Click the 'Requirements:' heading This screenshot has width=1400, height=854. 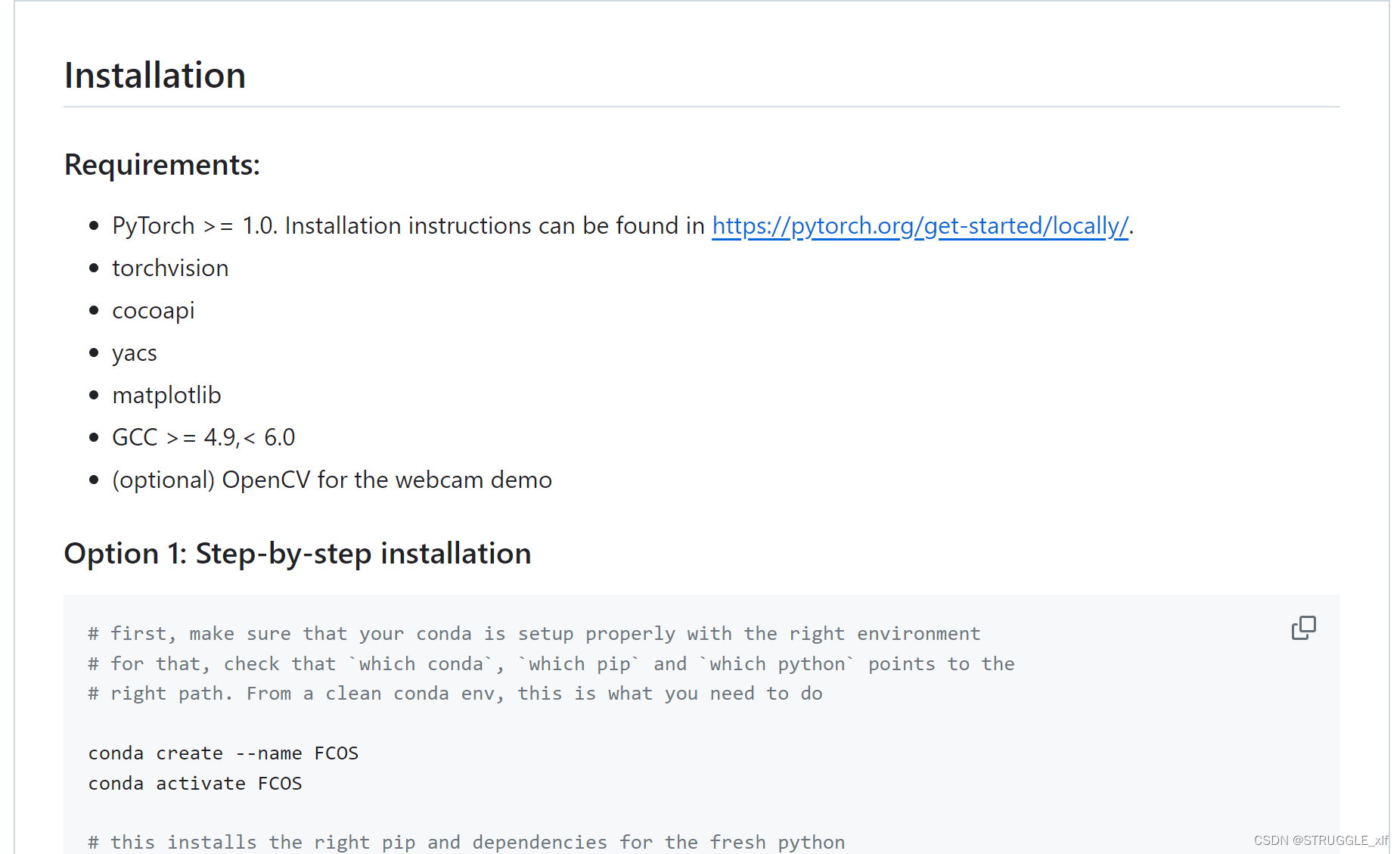point(162,164)
